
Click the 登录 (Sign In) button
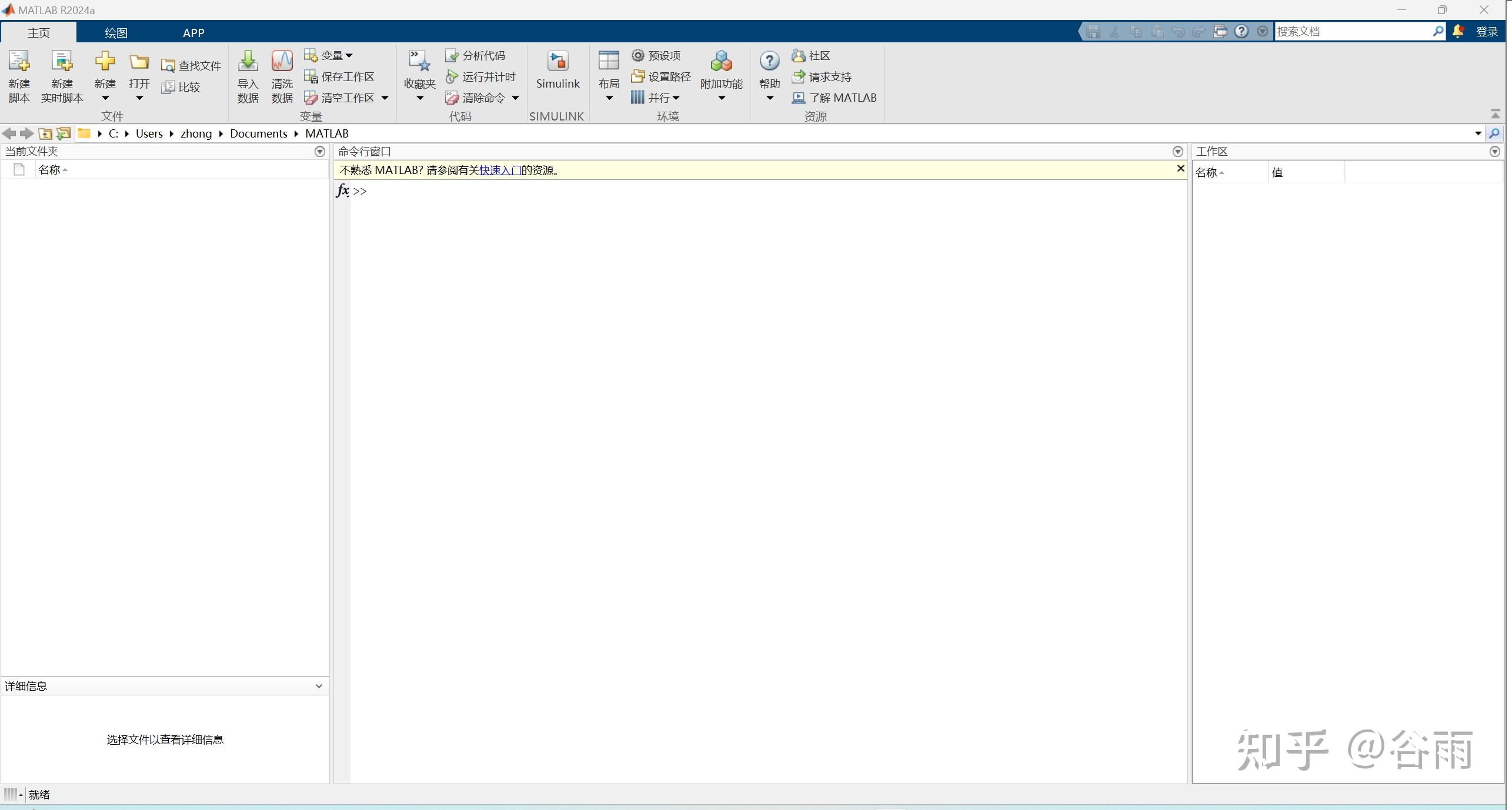click(1487, 31)
